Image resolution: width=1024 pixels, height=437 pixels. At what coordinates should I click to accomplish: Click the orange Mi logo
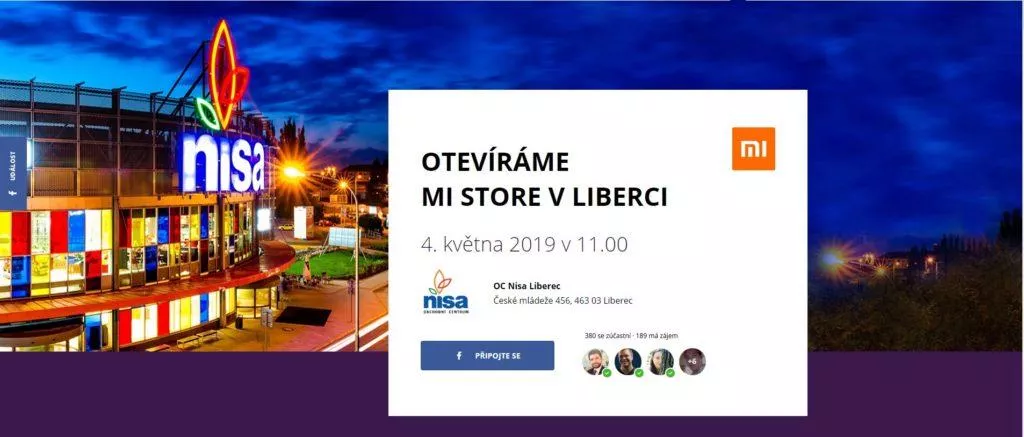pyautogui.click(x=753, y=149)
